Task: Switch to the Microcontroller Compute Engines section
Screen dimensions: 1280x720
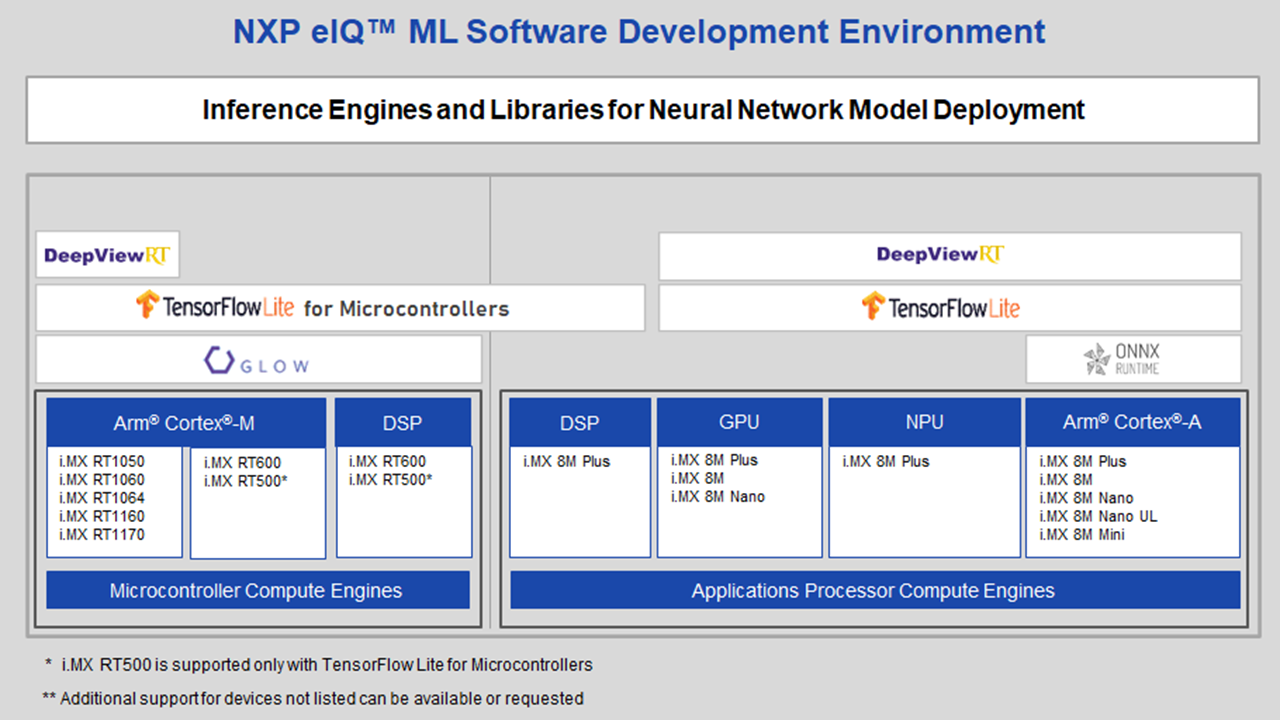Action: (257, 590)
